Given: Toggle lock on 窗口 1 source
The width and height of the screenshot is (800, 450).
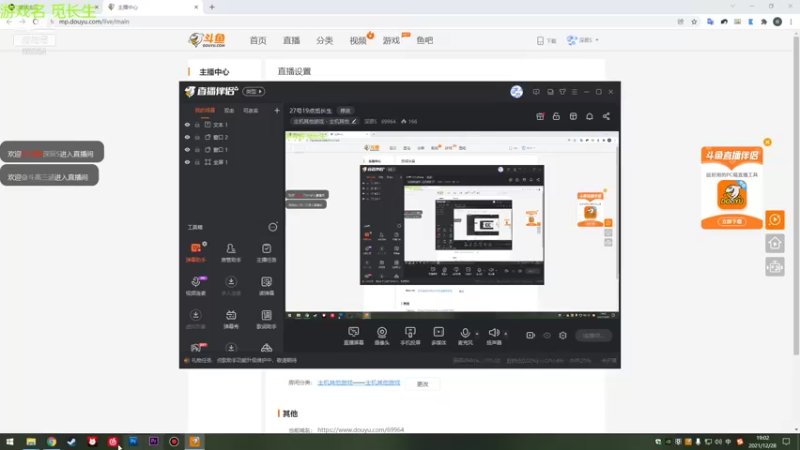Looking at the screenshot, I should (x=197, y=149).
